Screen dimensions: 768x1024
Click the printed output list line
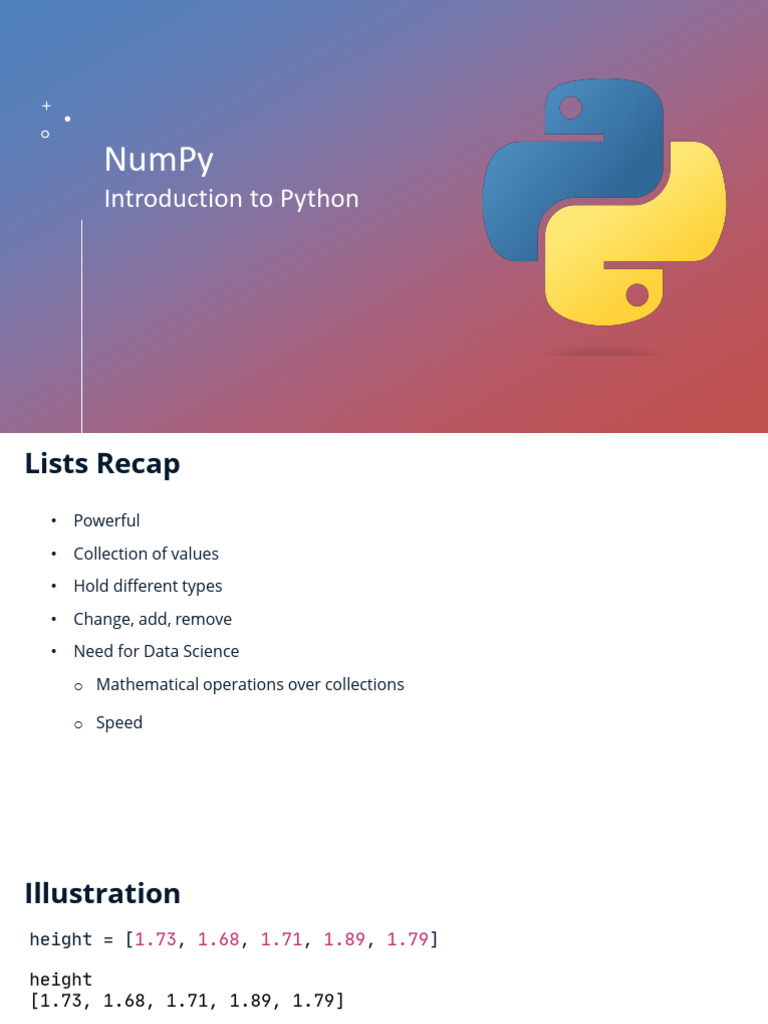click(x=187, y=1001)
